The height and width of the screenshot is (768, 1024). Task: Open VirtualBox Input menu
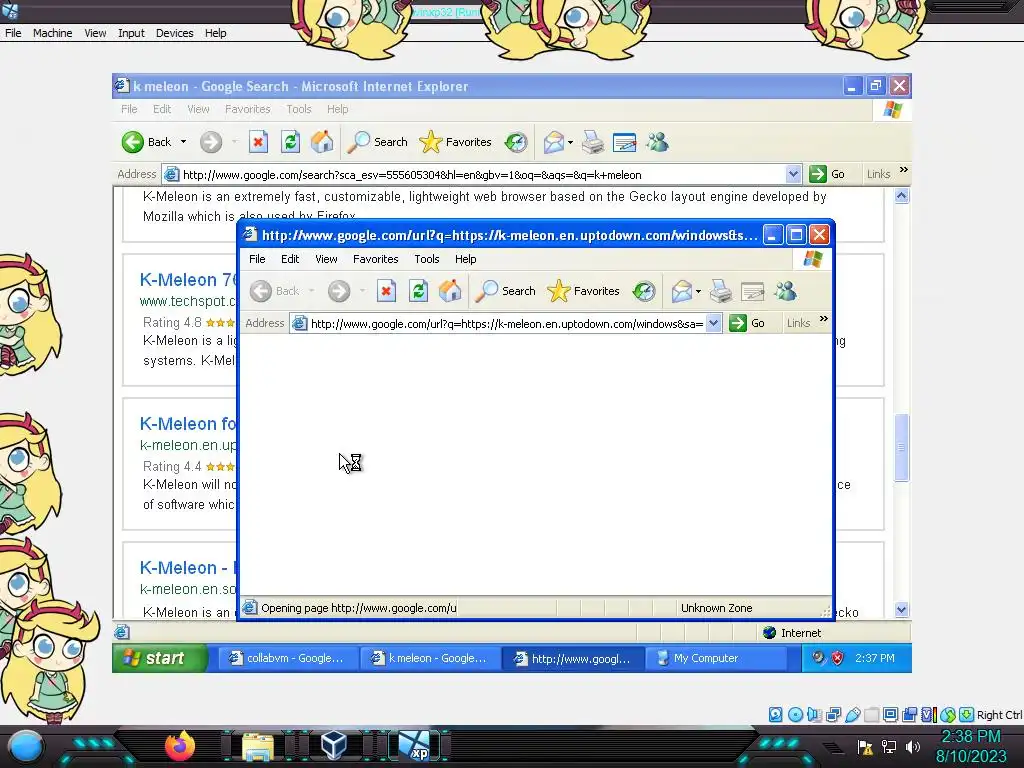(x=131, y=33)
